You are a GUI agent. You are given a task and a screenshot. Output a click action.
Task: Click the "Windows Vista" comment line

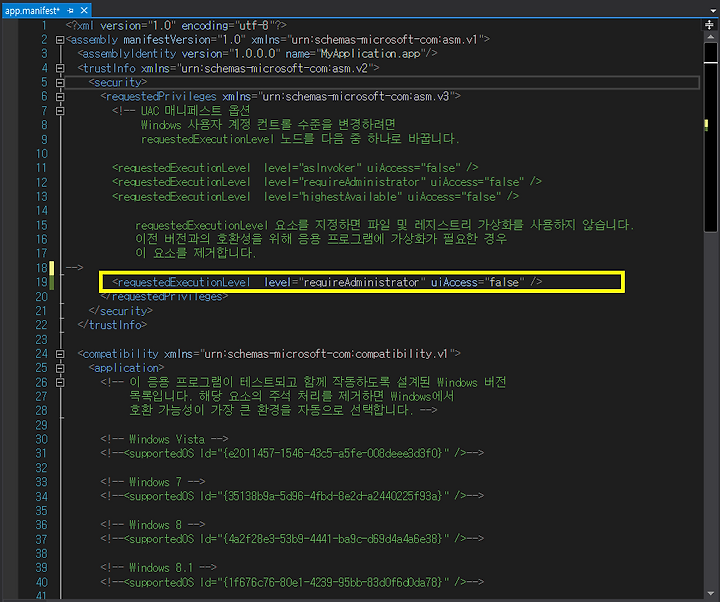[164, 439]
